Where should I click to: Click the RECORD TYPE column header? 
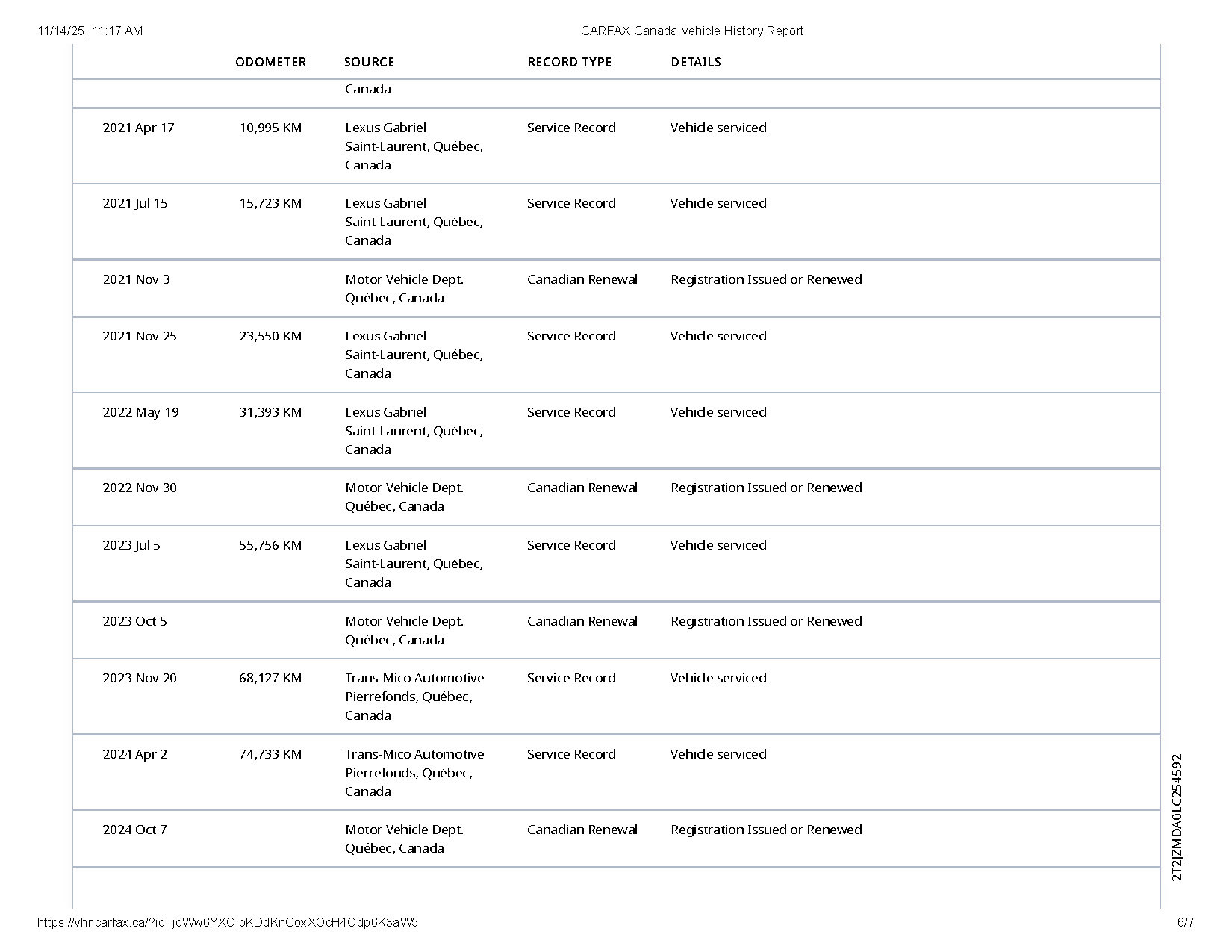(x=569, y=62)
